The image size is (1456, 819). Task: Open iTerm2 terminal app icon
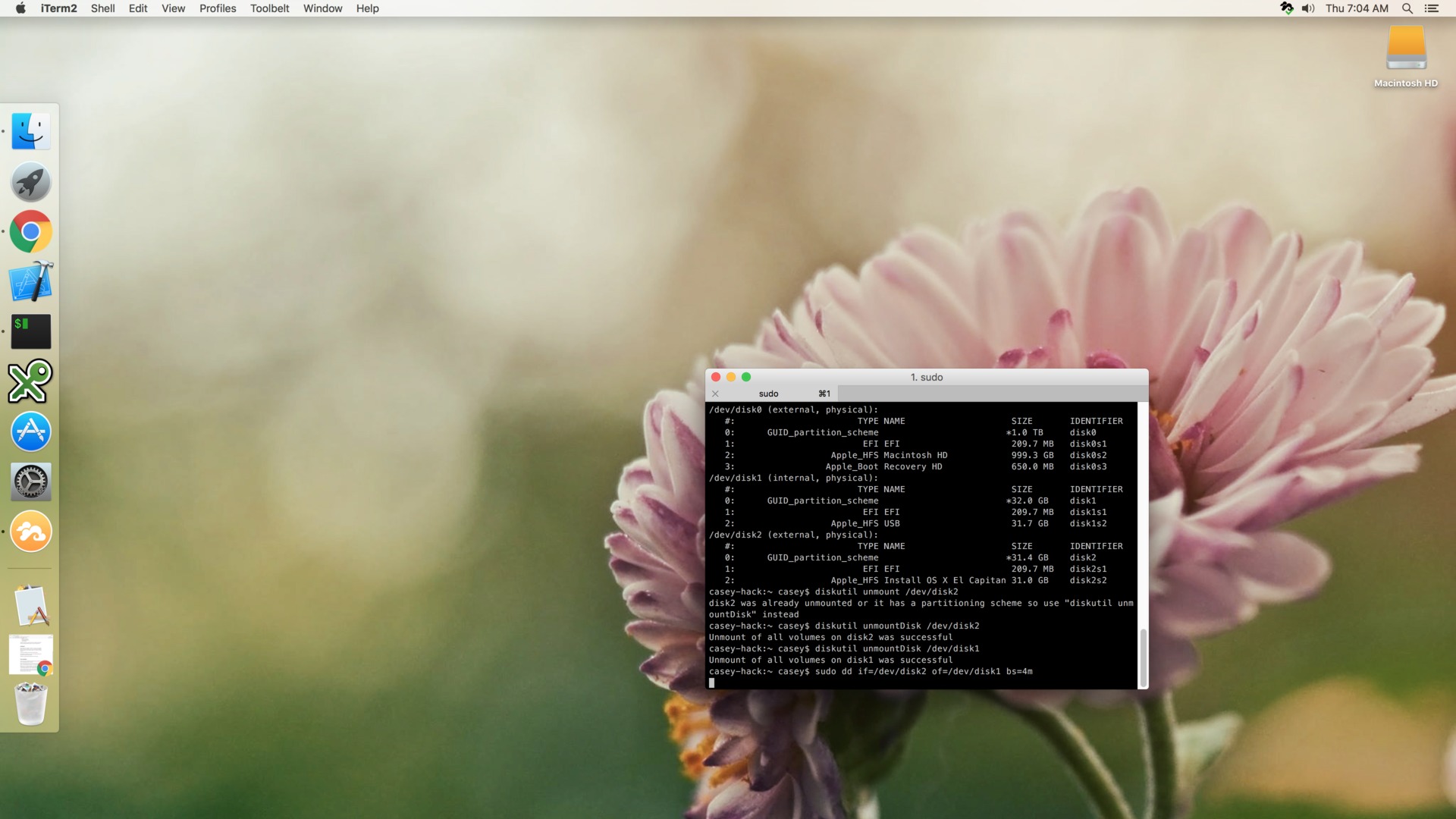30,331
